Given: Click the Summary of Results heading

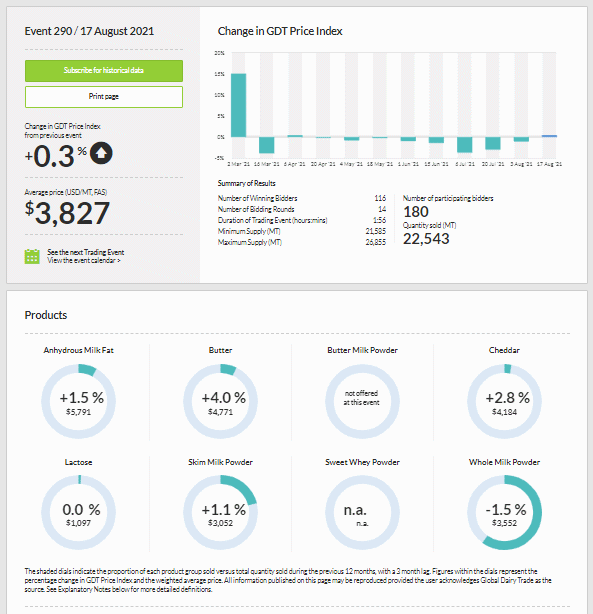Looking at the screenshot, I should 246,183.
